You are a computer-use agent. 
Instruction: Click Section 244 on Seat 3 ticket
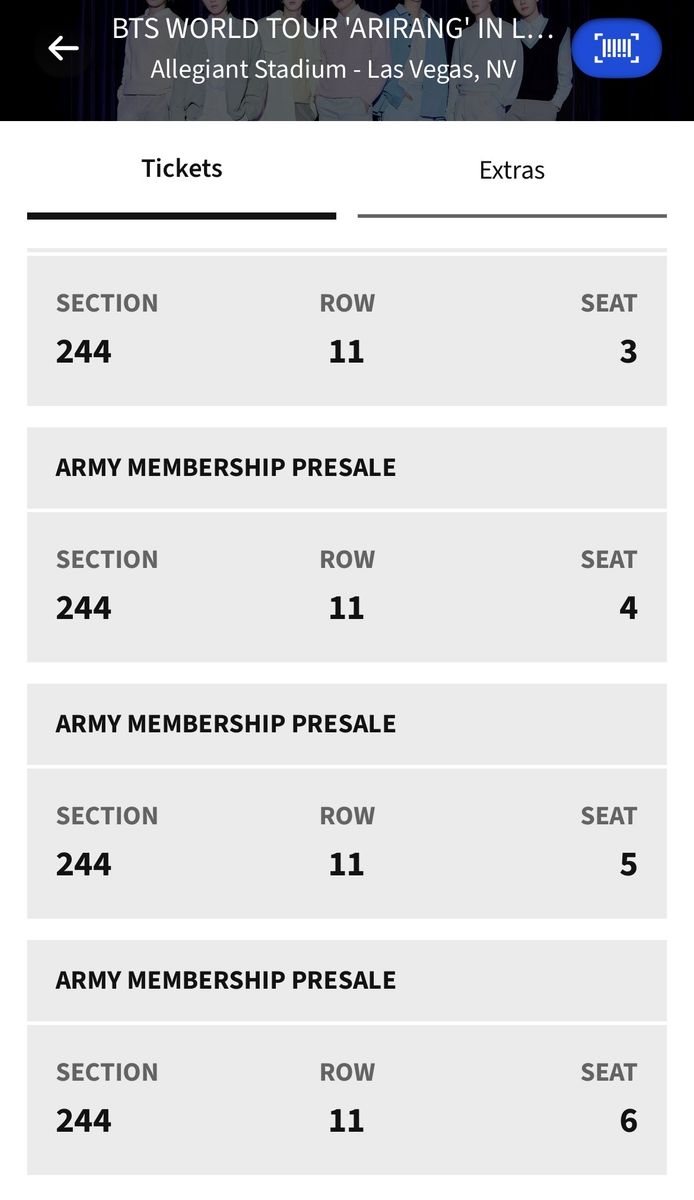84,351
